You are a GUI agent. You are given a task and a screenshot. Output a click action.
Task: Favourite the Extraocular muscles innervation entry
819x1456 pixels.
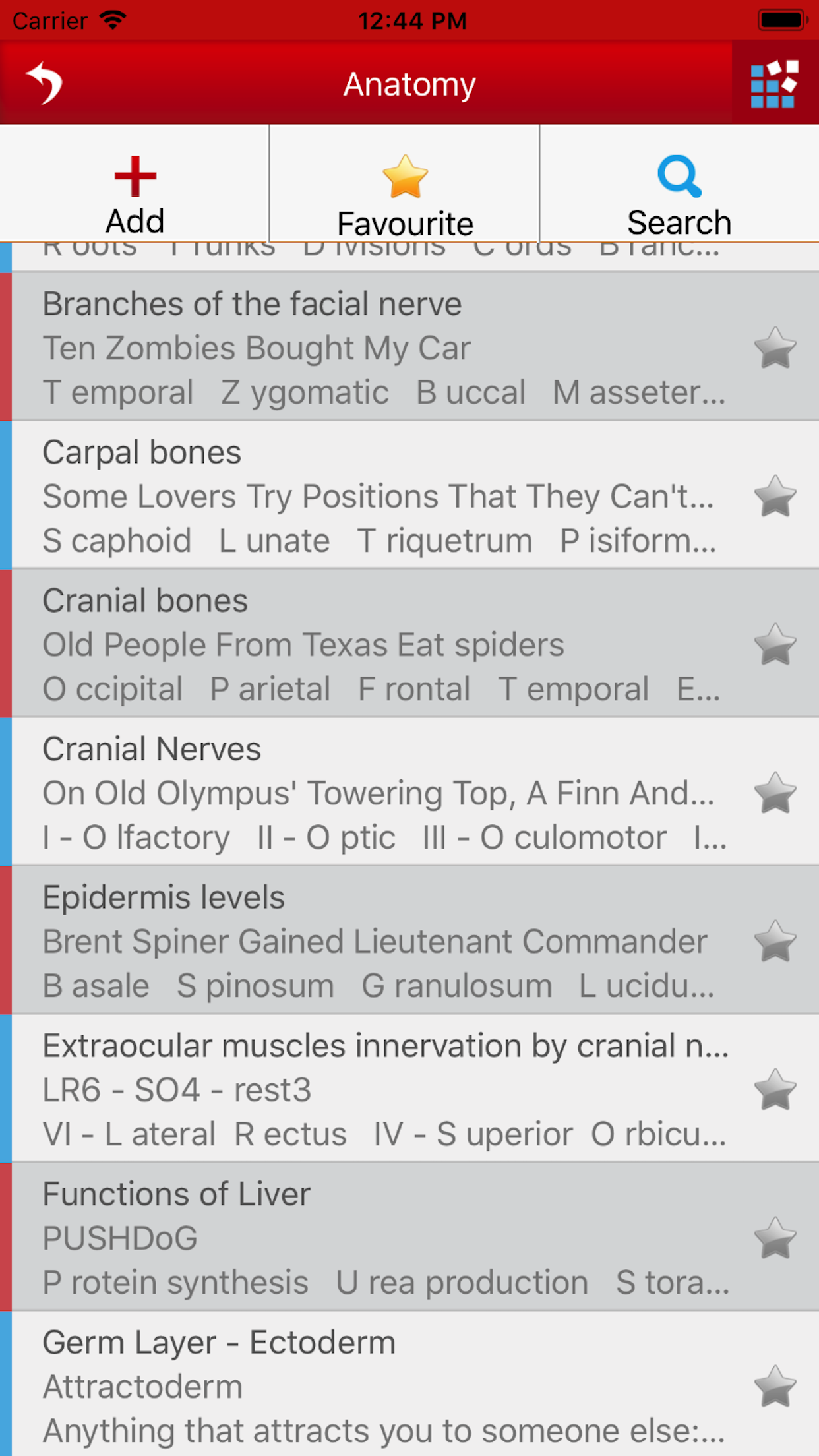coord(775,1089)
